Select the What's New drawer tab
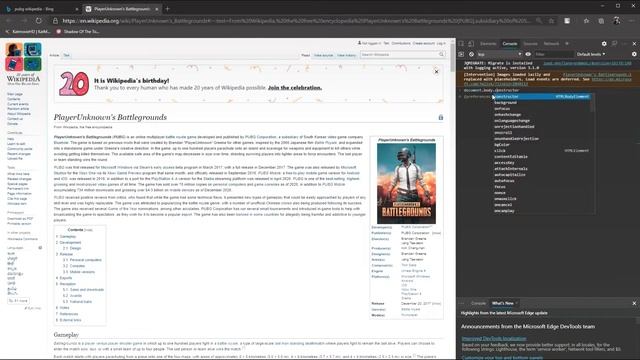640x360 pixels. tap(502, 303)
